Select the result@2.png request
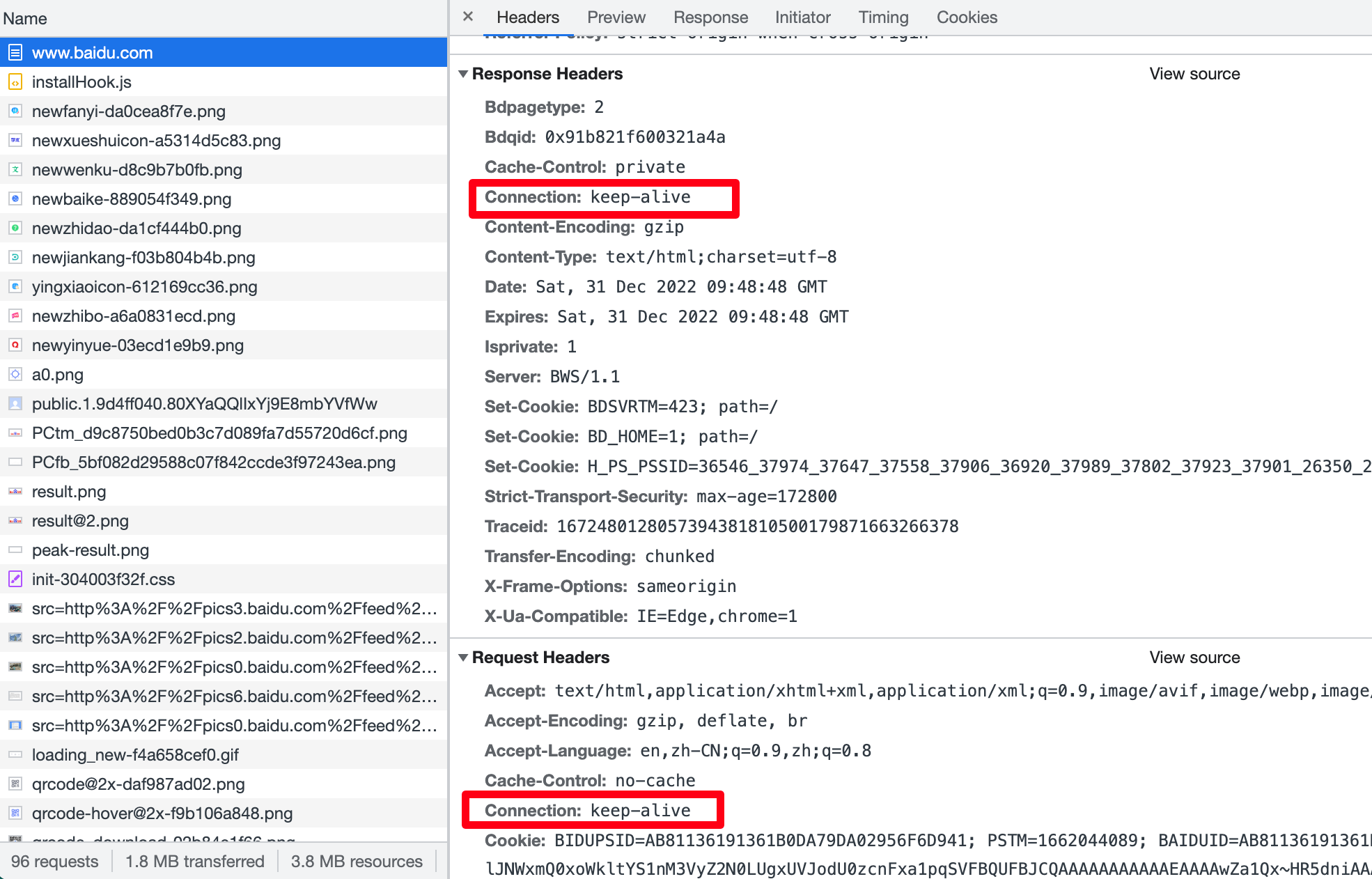This screenshot has width=1372, height=879. (224, 521)
